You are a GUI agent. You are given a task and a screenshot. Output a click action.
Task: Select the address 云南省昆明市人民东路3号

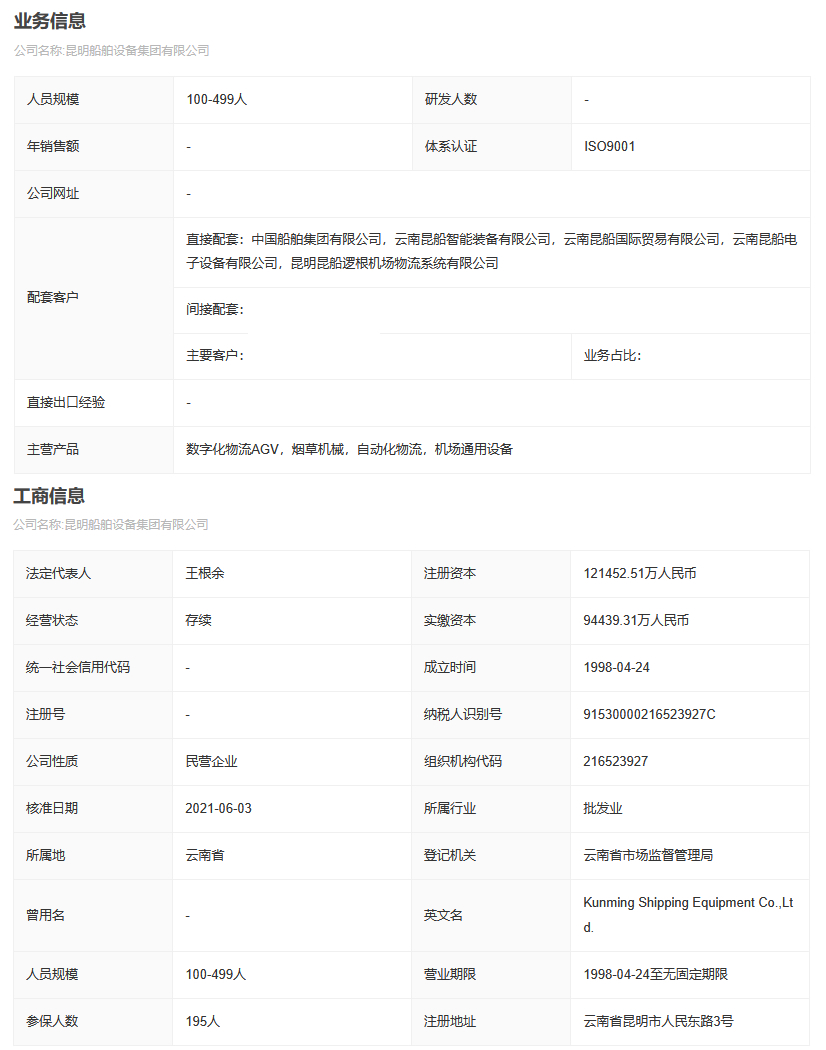point(659,1021)
